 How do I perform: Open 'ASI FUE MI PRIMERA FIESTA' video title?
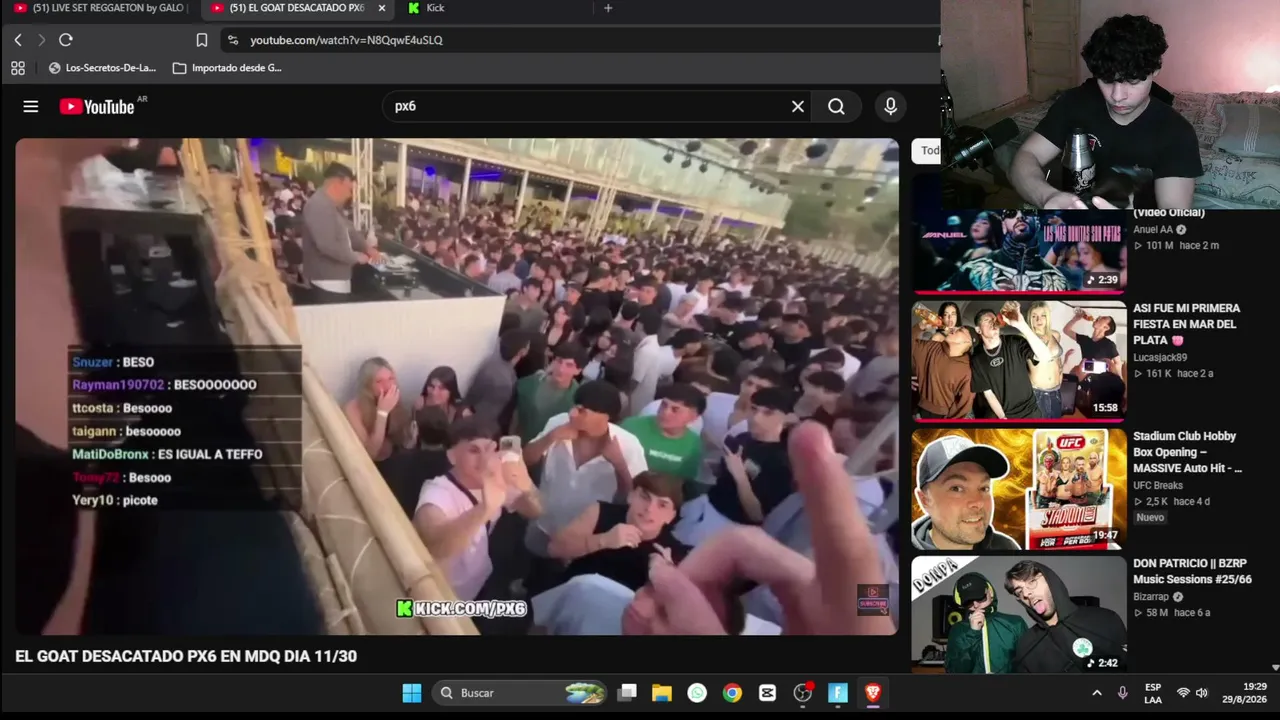coord(1186,324)
